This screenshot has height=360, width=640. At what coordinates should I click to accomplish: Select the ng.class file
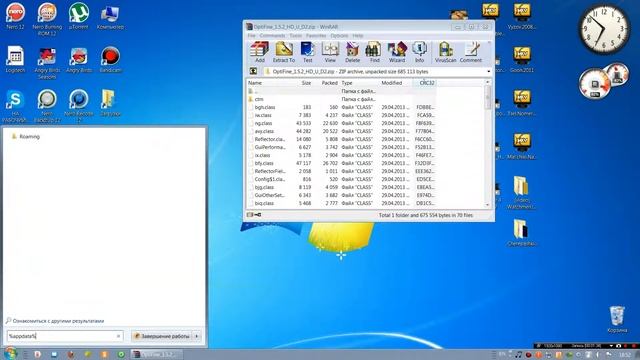(342, 123)
